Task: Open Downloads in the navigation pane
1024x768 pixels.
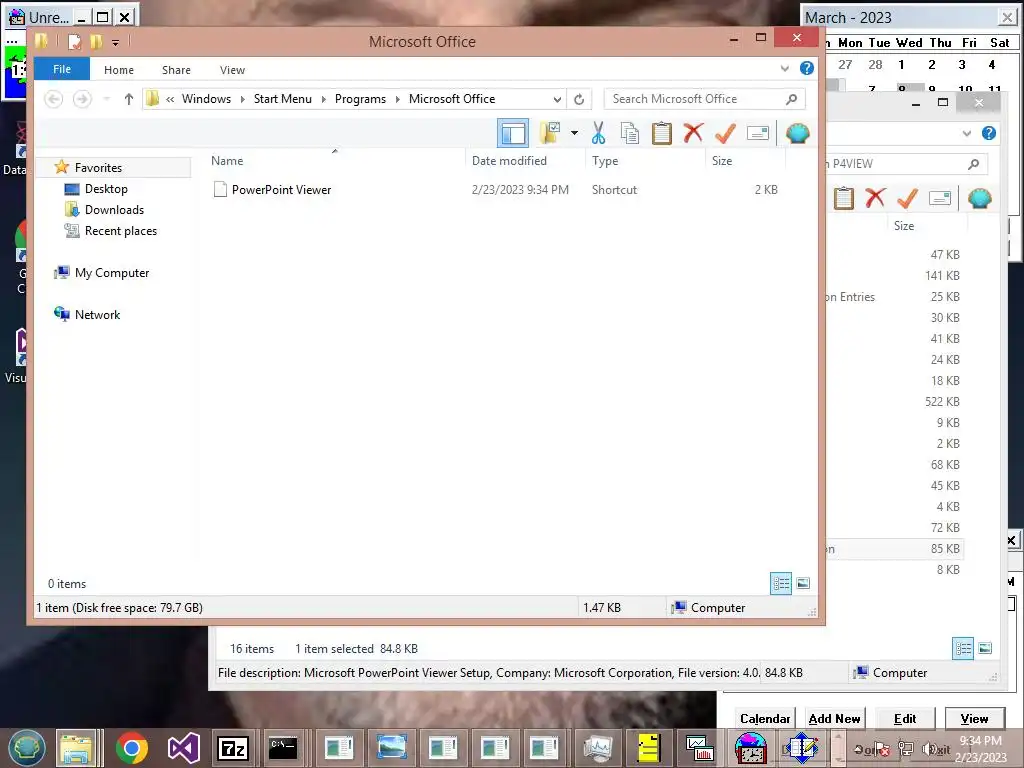Action: pos(114,210)
